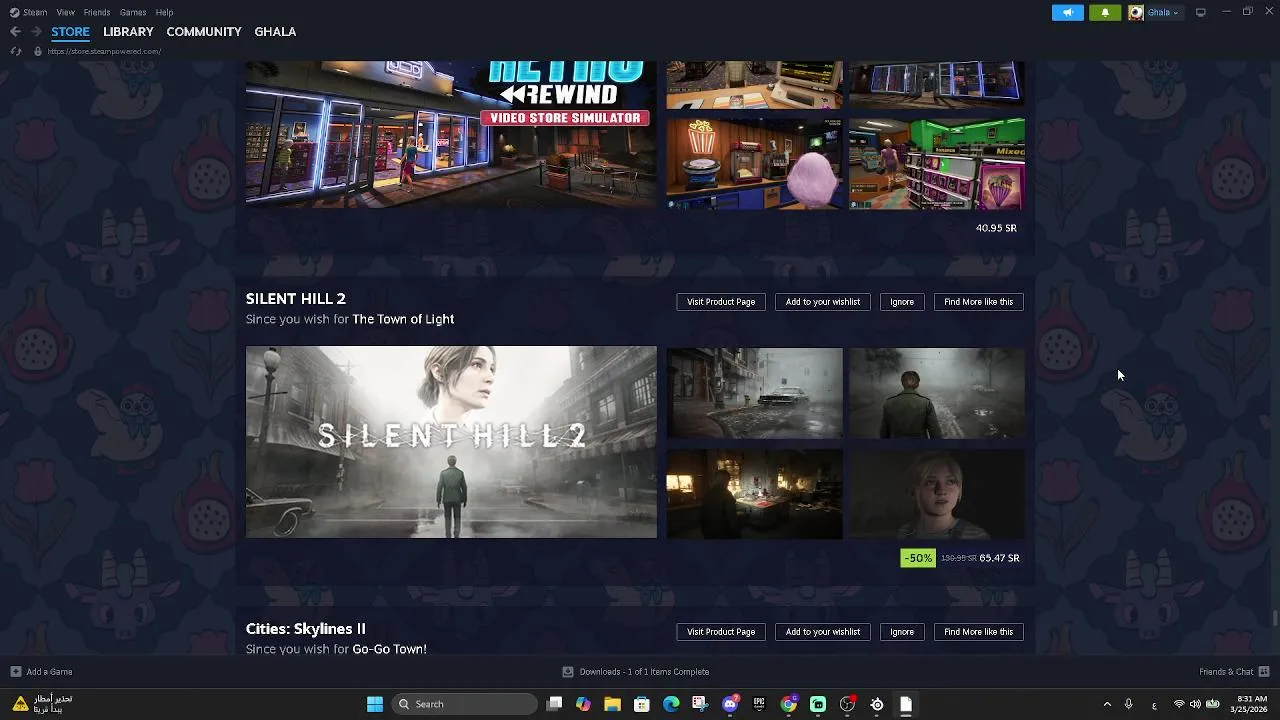Image resolution: width=1280 pixels, height=720 pixels.
Task: Find More like Cities: Skylines II
Action: click(x=978, y=632)
